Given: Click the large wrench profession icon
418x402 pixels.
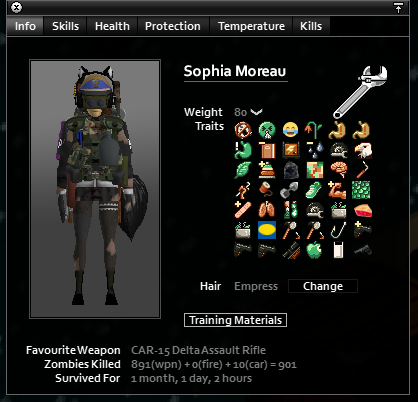Looking at the screenshot, I should pyautogui.click(x=360, y=92).
